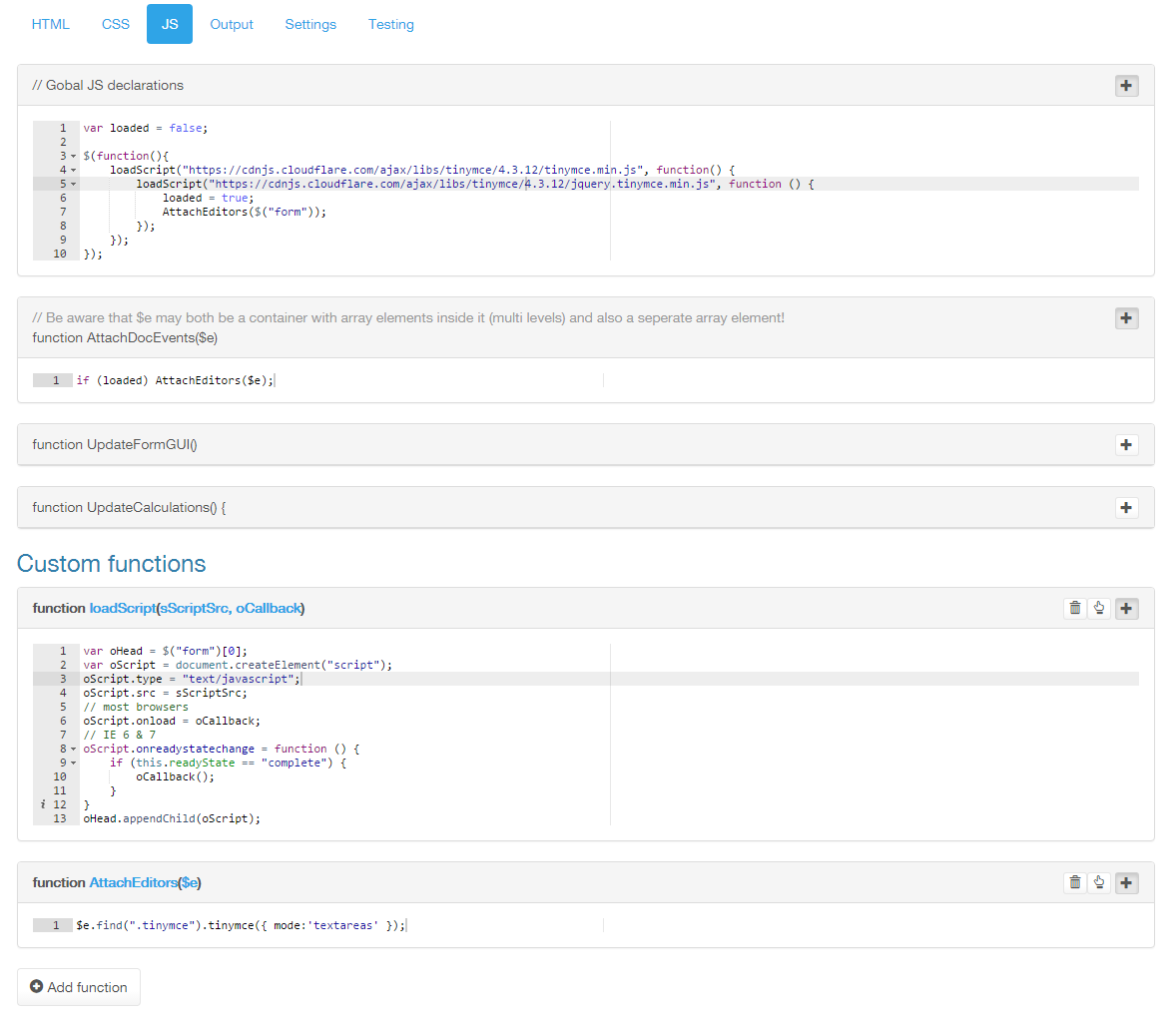The height and width of the screenshot is (1017, 1176).
Task: Click the 'function UpdateCalculations() {' header text
Action: tap(129, 508)
